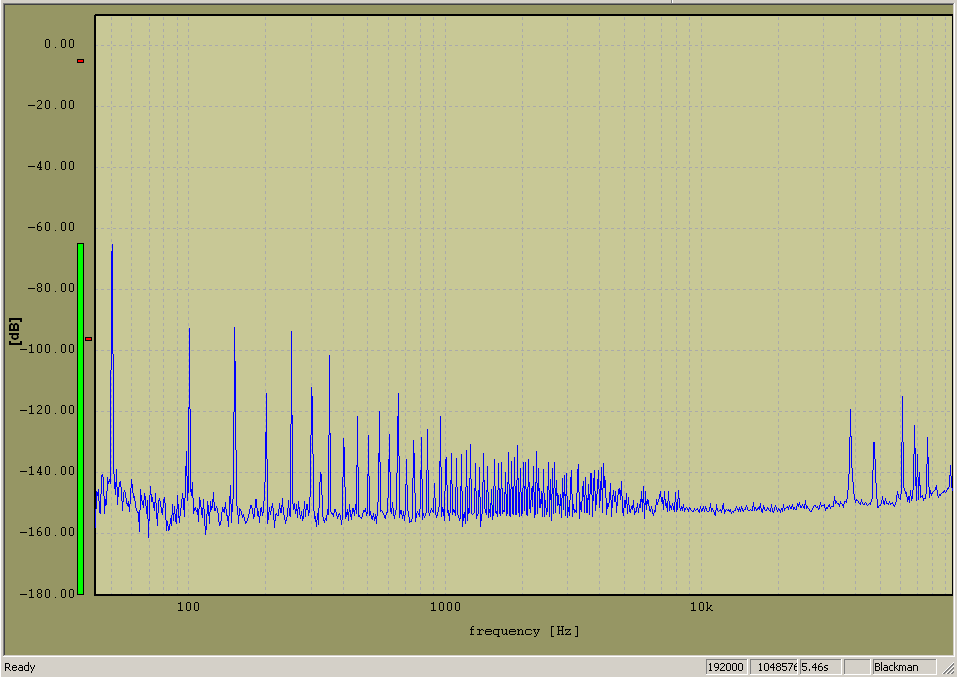Select the 192000 sample rate status field
957x677 pixels.
[x=726, y=667]
